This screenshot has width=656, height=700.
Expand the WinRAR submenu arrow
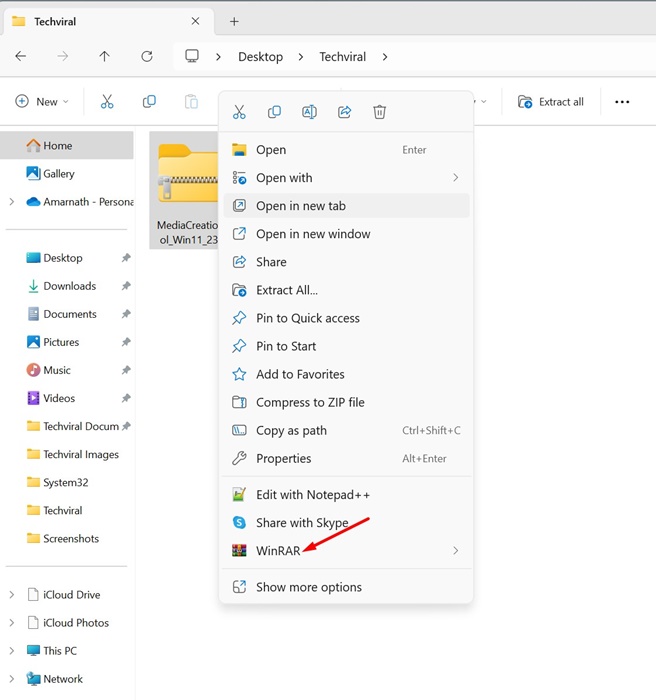point(455,550)
